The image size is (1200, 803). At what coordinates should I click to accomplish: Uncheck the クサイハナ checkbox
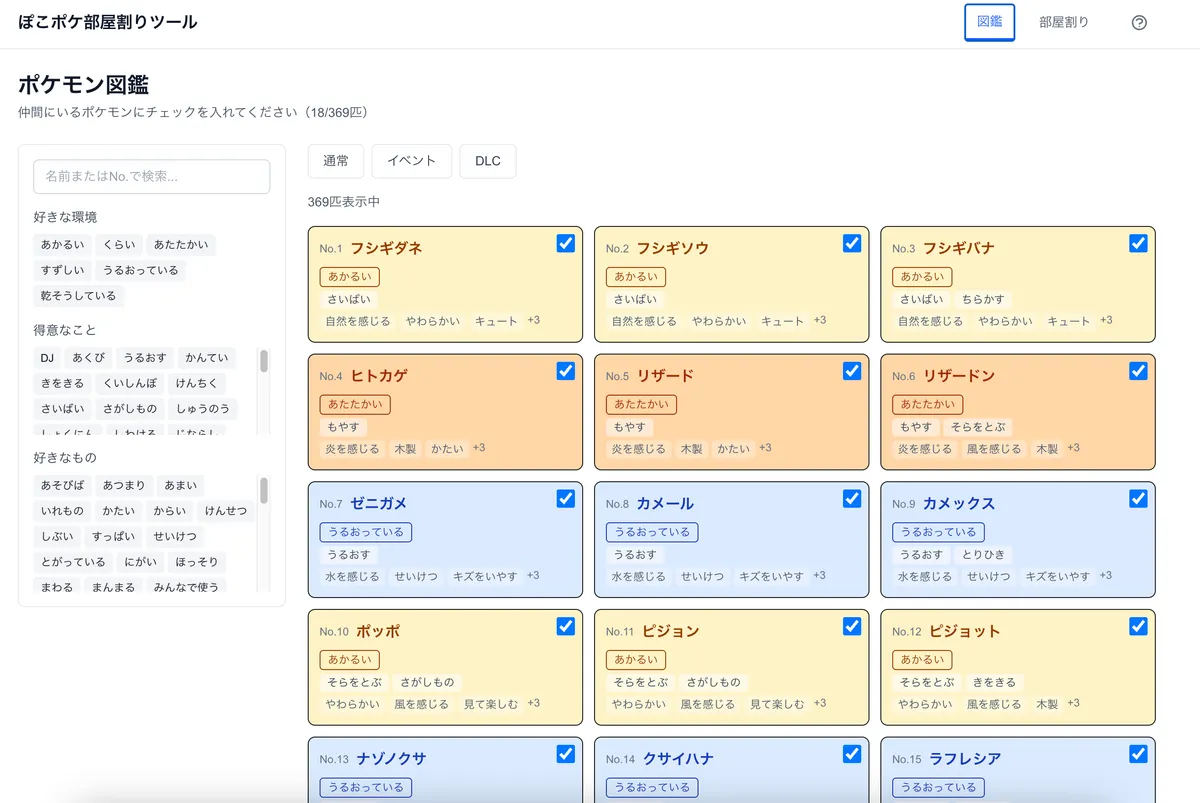click(852, 754)
